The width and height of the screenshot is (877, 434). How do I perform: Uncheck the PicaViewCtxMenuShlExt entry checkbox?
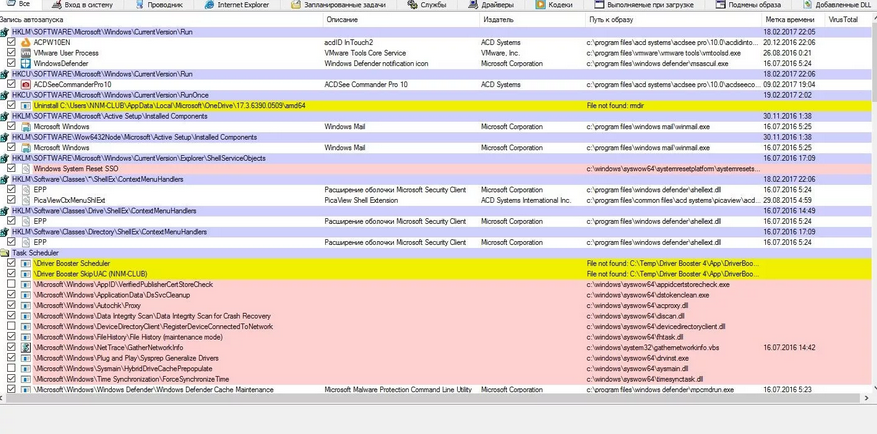pyautogui.click(x=11, y=200)
